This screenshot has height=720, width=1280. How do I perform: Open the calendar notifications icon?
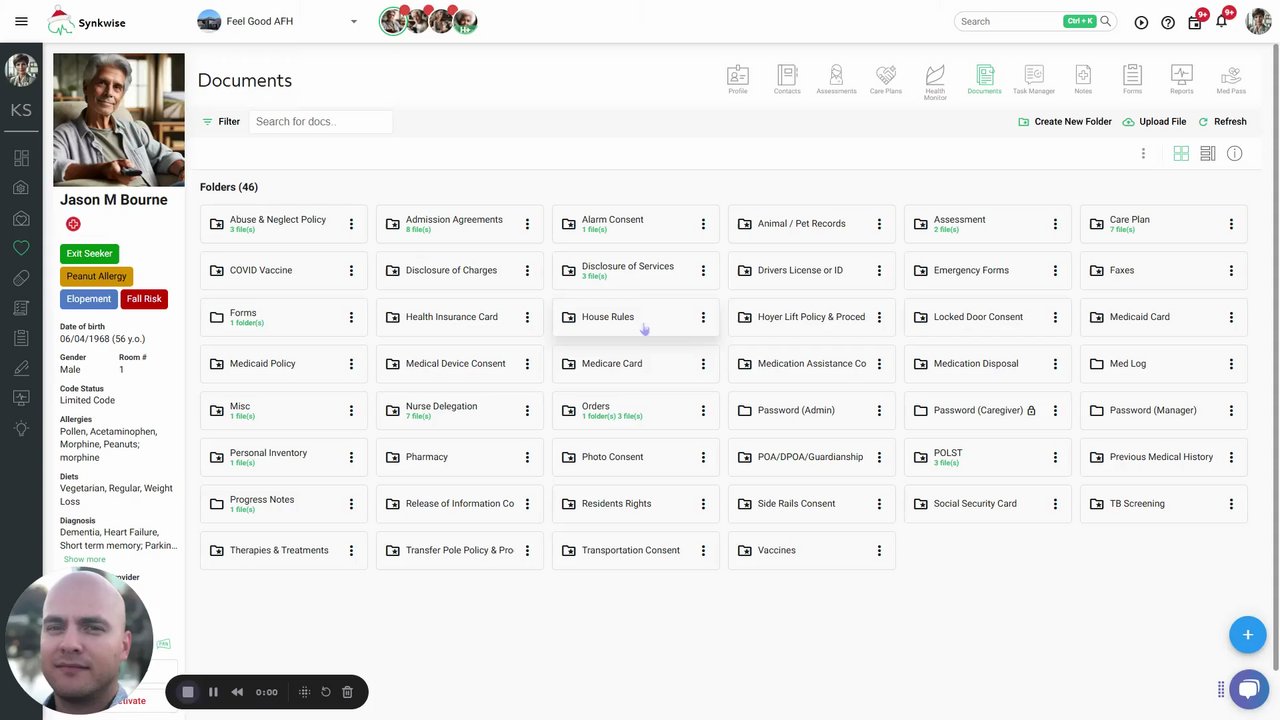pos(1195,22)
